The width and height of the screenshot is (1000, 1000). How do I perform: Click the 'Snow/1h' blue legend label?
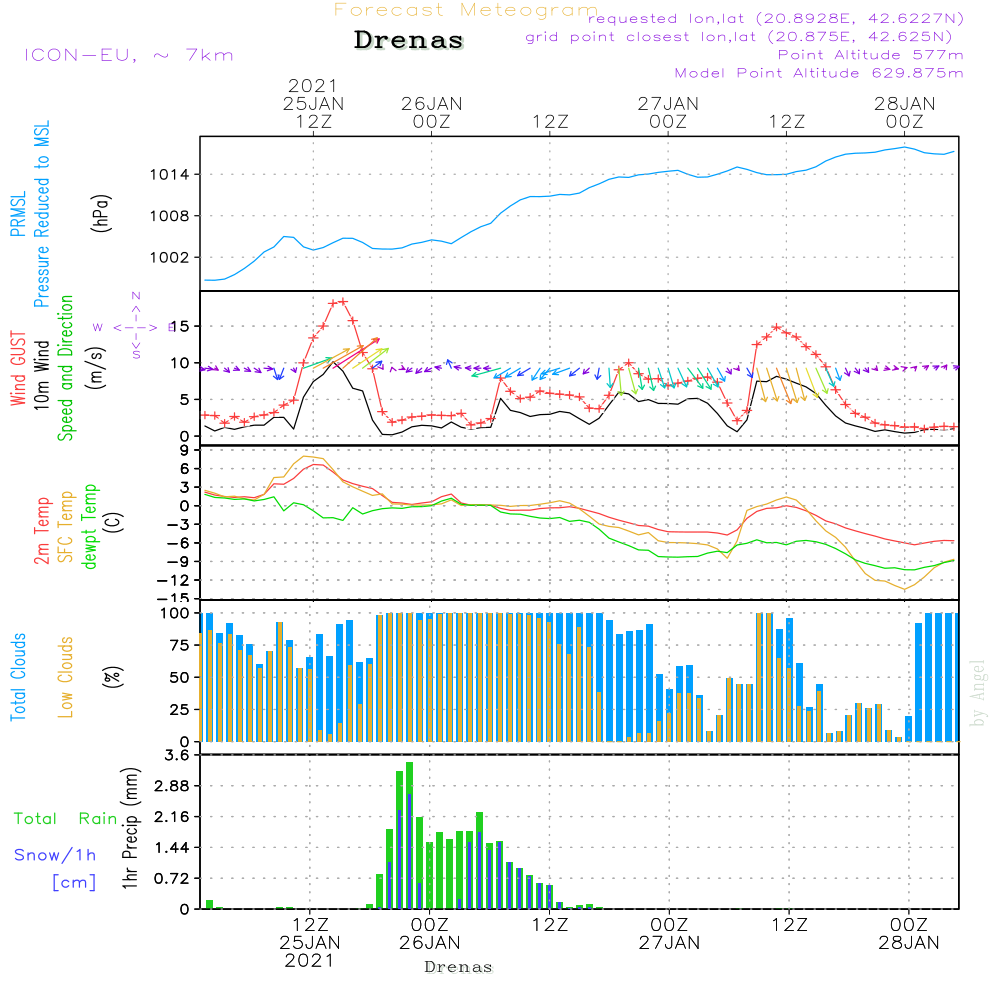click(x=55, y=855)
